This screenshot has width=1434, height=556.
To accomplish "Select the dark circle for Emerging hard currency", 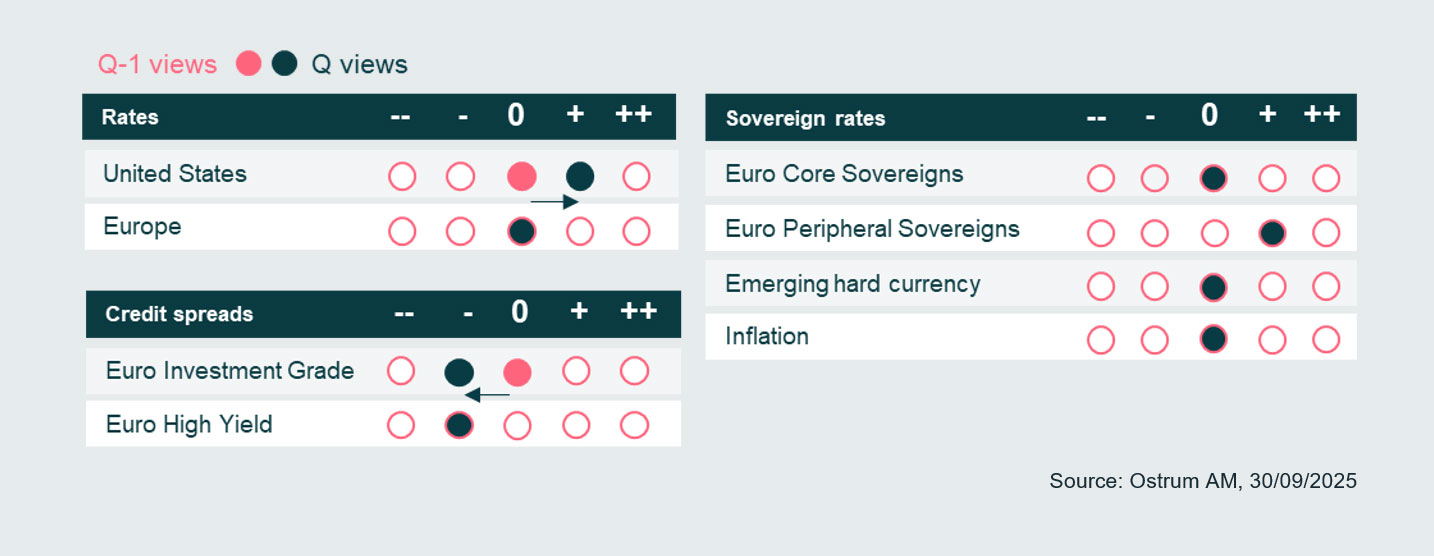I will click(1213, 287).
